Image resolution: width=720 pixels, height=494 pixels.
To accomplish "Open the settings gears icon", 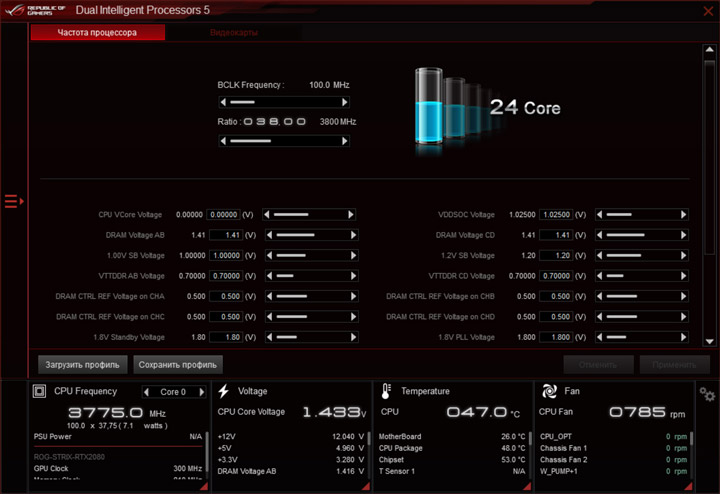I will (x=707, y=394).
